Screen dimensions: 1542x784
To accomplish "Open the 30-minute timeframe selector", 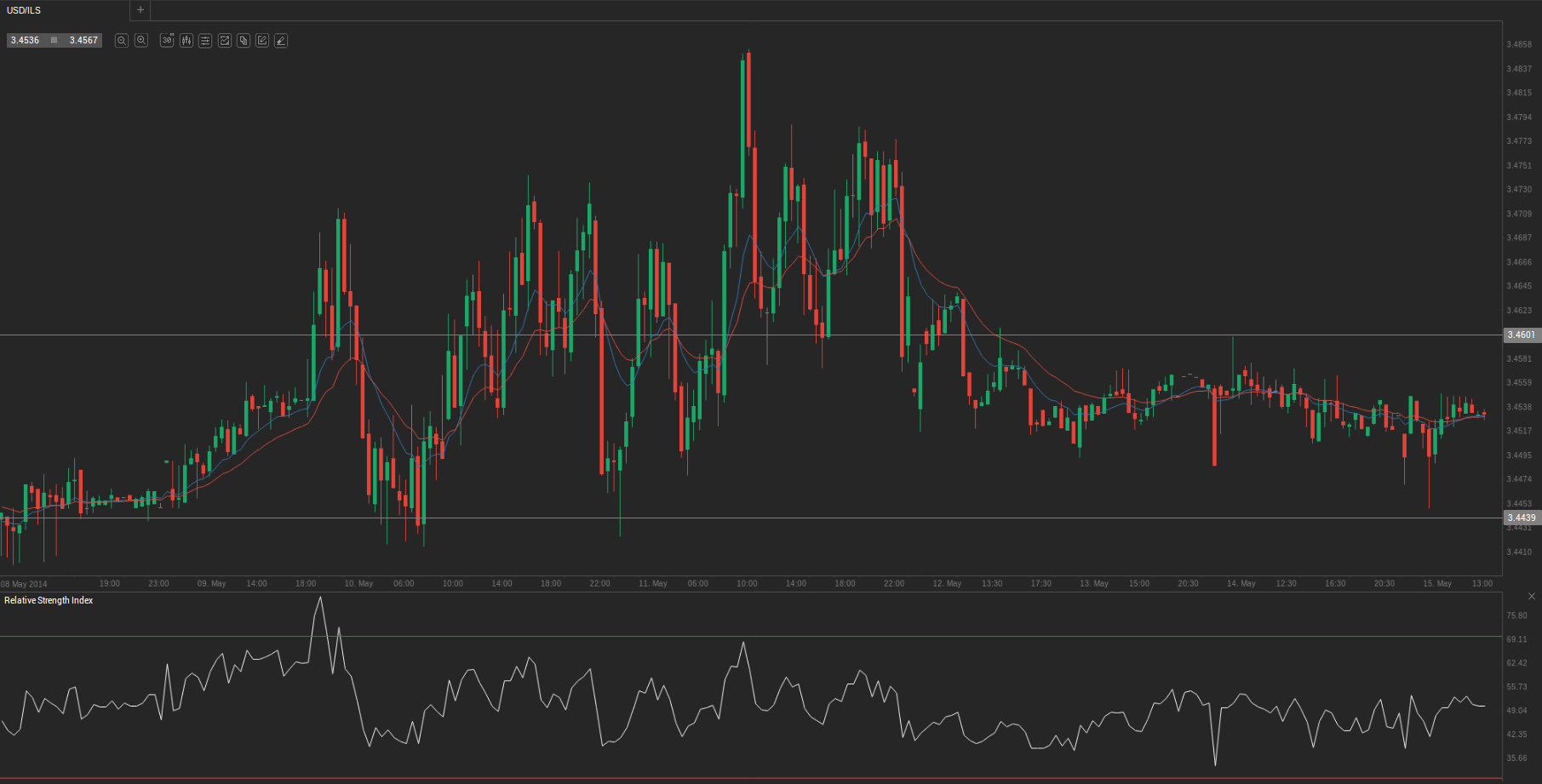I will [x=167, y=40].
